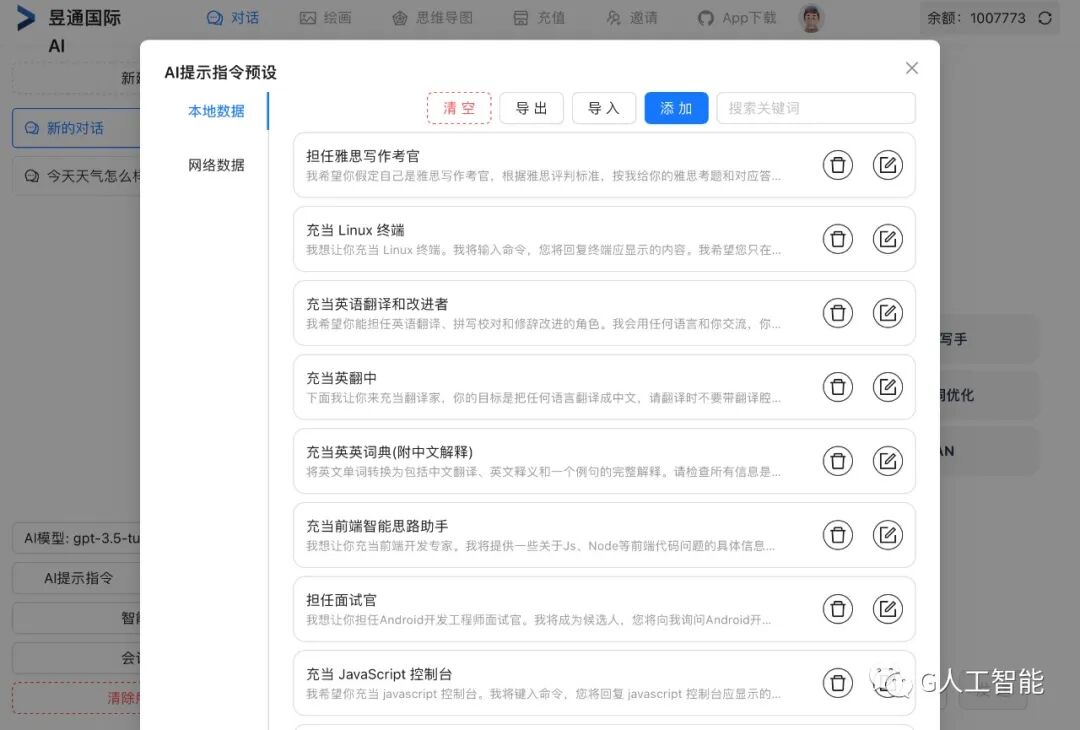1080x730 pixels.
Task: Delete the 担任面试官 preset
Action: pos(838,609)
